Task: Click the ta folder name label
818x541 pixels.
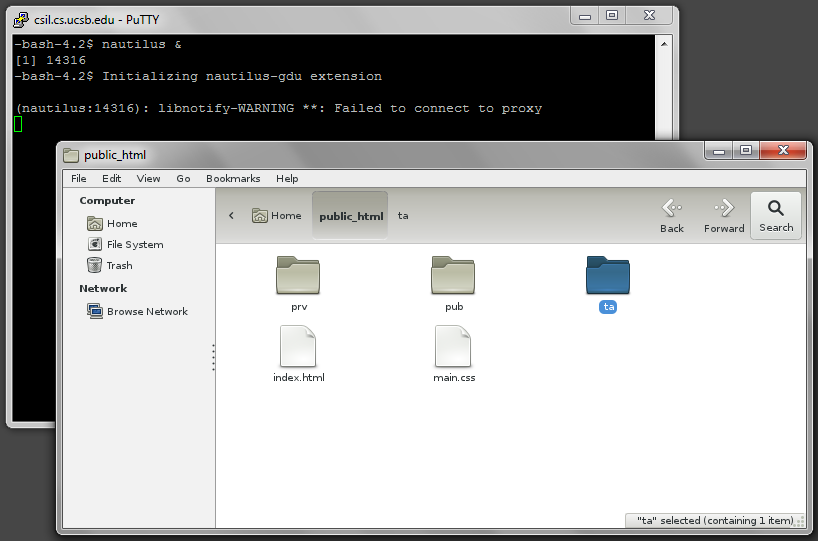Action: pyautogui.click(x=608, y=307)
